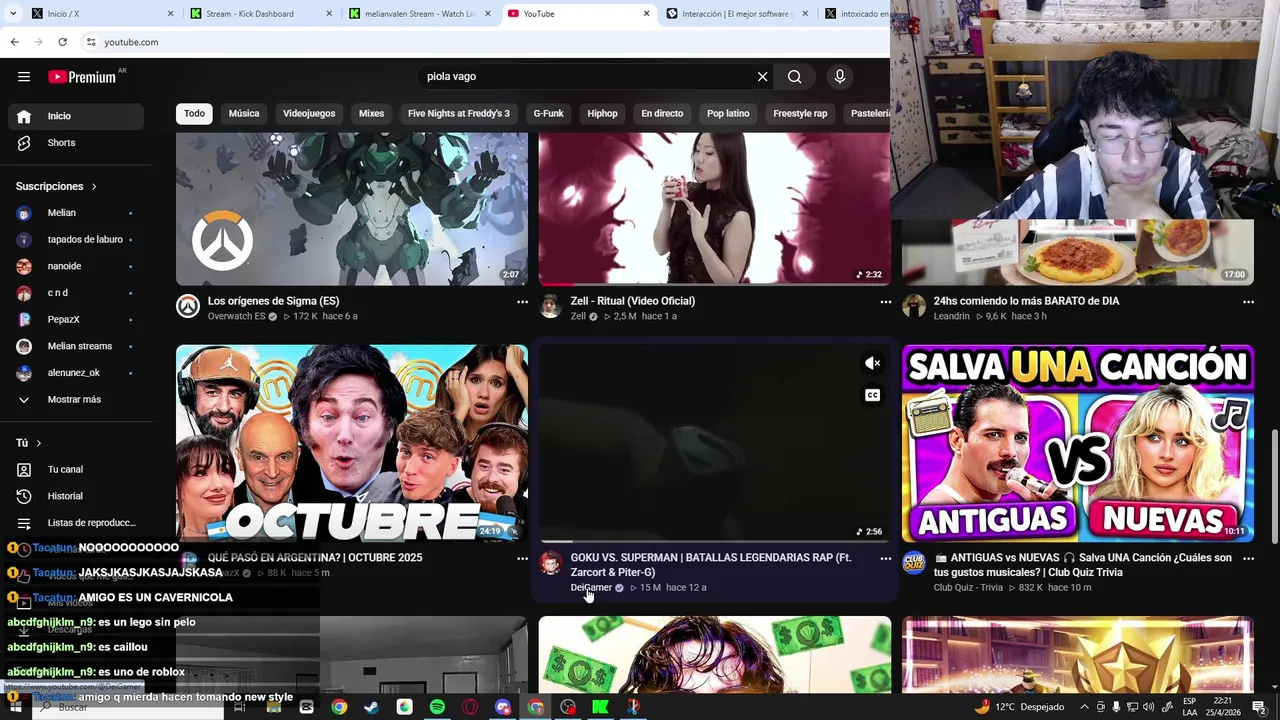Screen dimensions: 1280x720
Task: Open the alenunez_ok subscription channel
Action: click(76, 373)
